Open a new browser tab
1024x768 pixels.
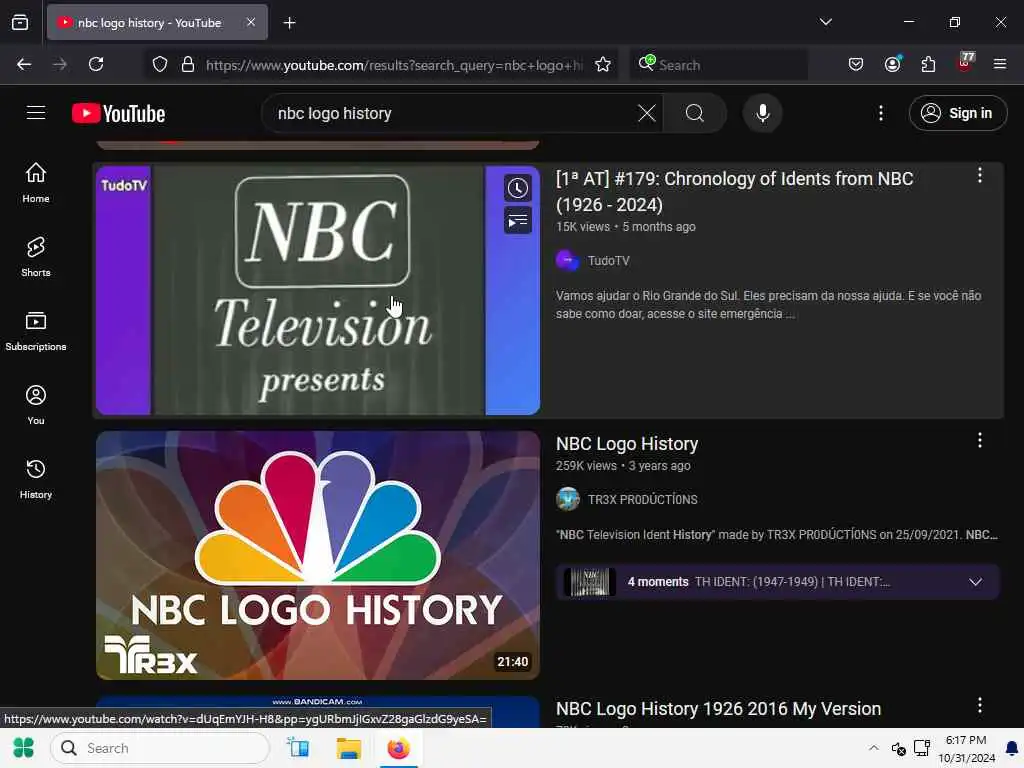(289, 23)
